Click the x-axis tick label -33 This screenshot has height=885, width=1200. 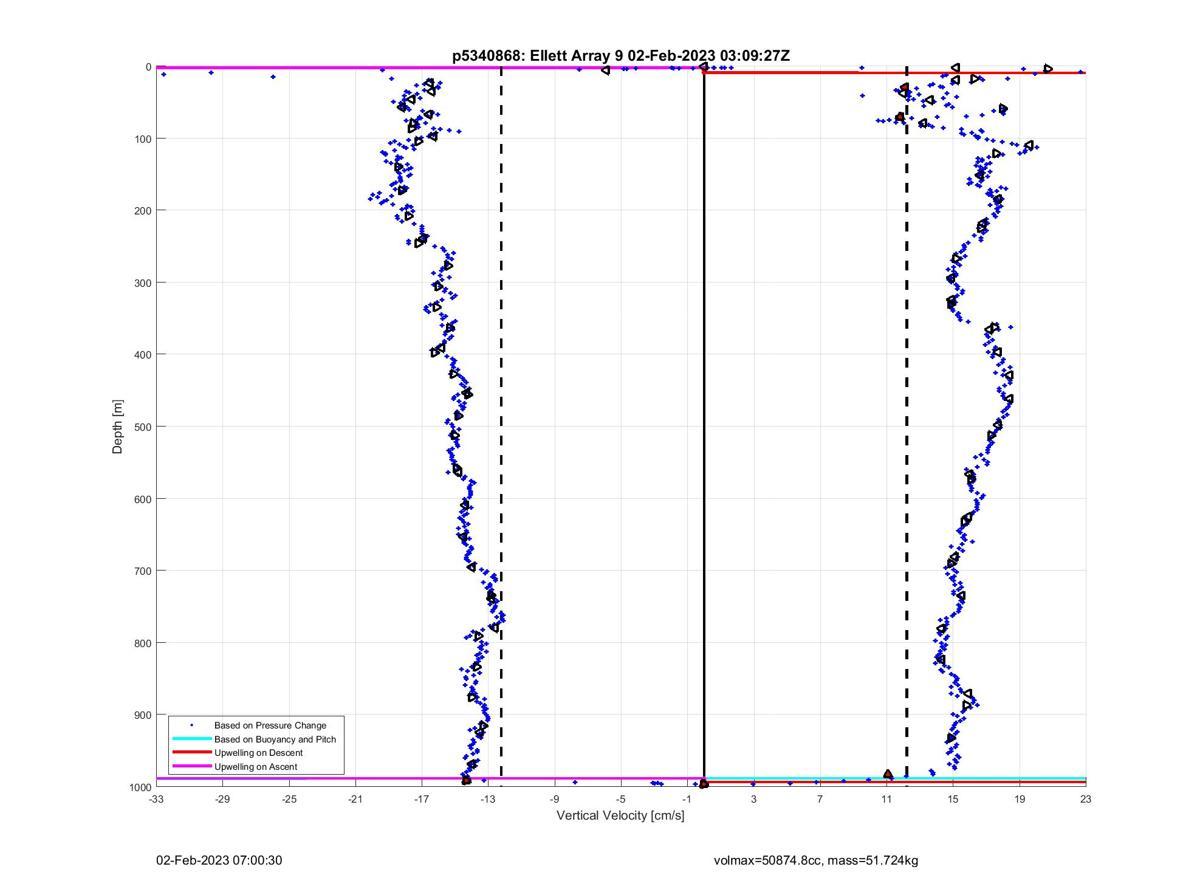point(156,799)
